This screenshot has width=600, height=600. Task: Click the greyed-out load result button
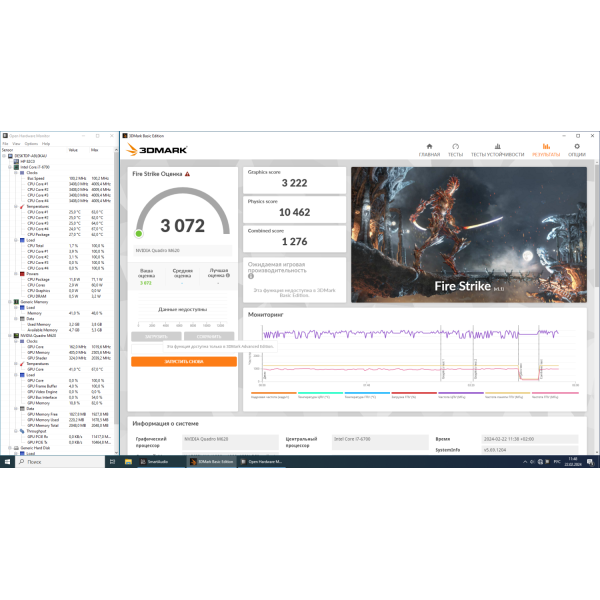[156, 336]
